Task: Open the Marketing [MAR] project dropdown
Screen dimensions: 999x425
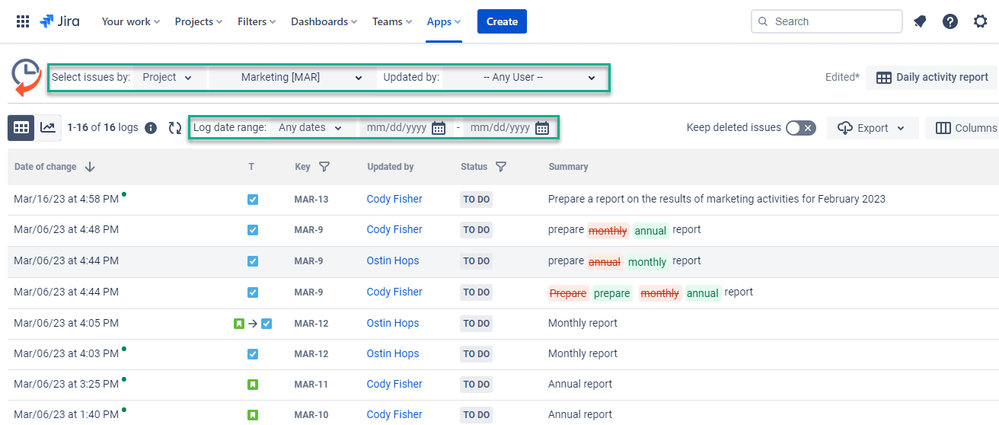Action: coord(292,78)
